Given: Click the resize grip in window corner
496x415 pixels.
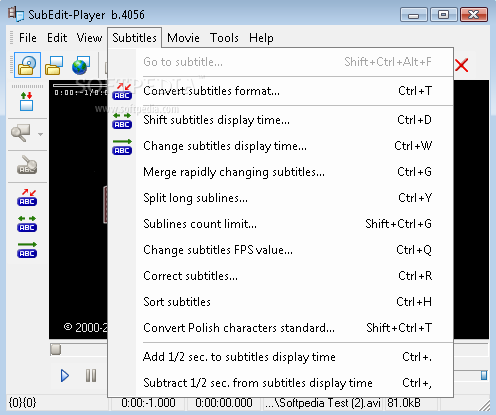Looking at the screenshot, I should tap(484, 405).
